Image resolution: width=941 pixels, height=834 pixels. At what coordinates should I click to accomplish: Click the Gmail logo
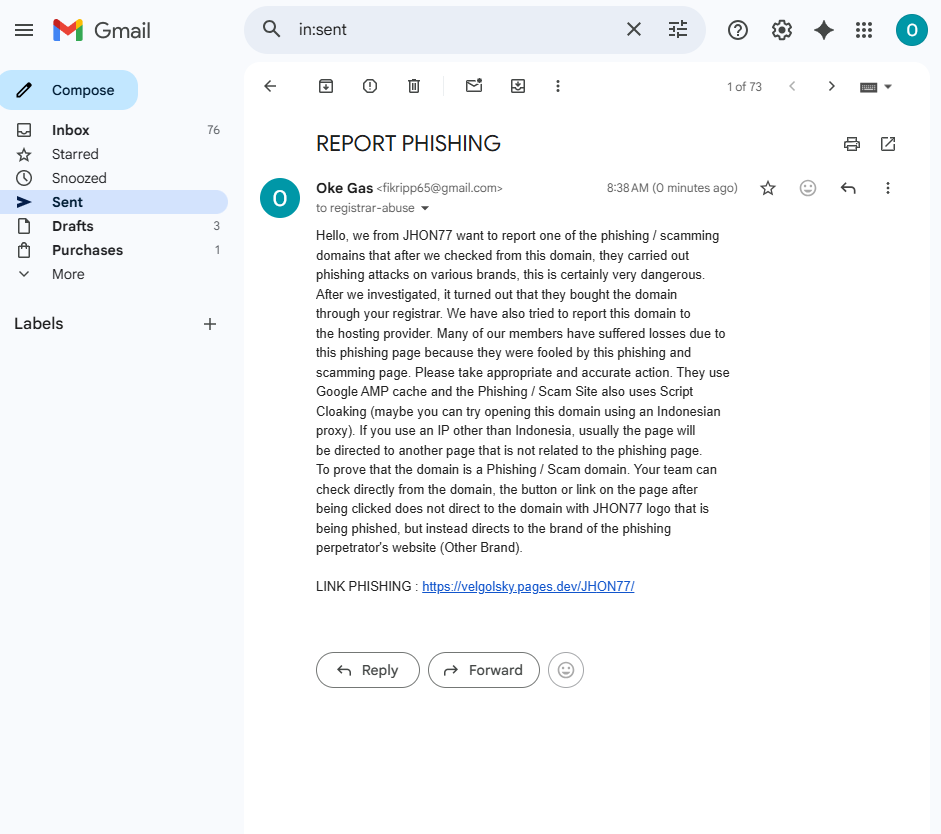click(x=101, y=30)
